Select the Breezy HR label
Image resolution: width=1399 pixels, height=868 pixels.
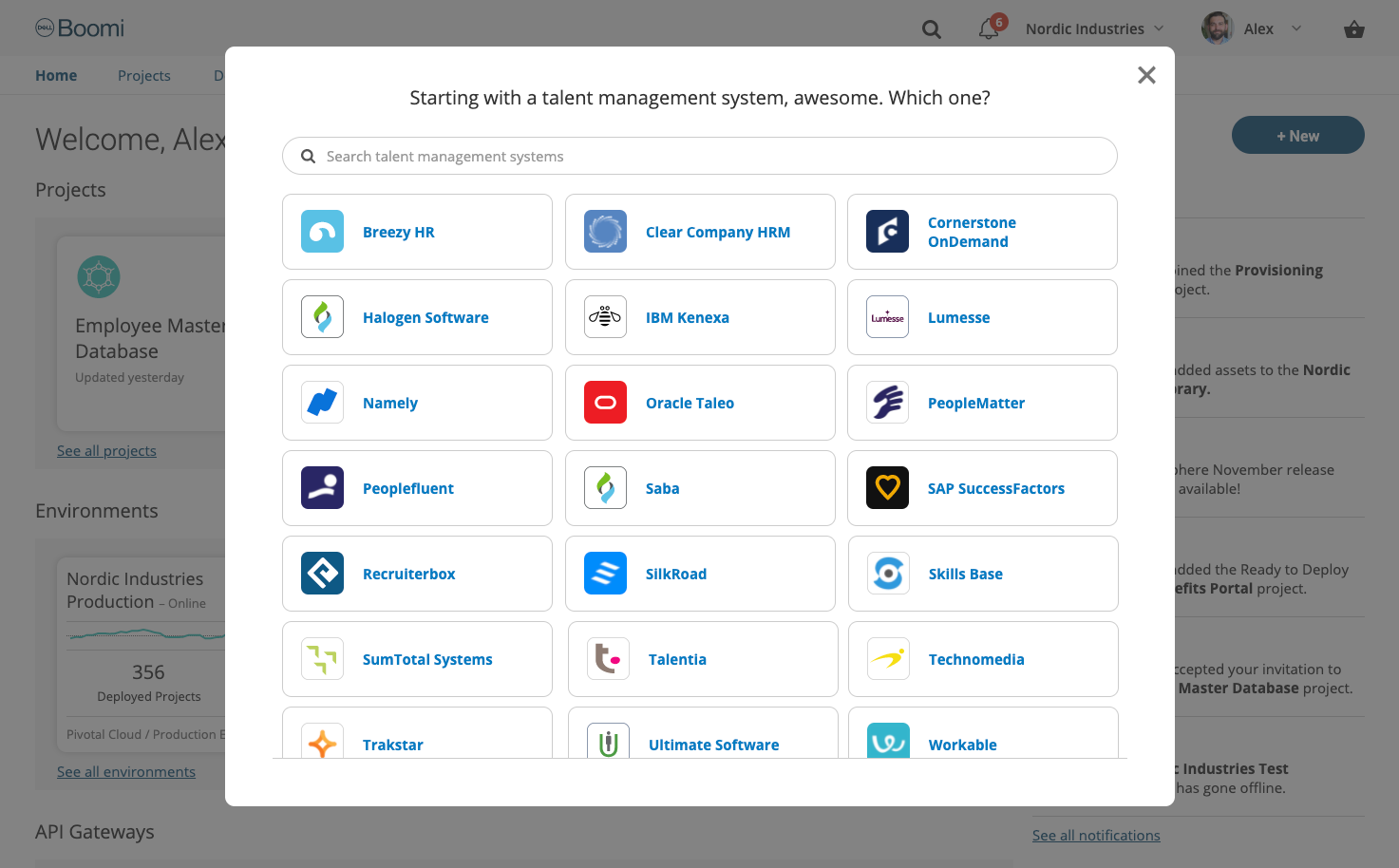pos(399,232)
